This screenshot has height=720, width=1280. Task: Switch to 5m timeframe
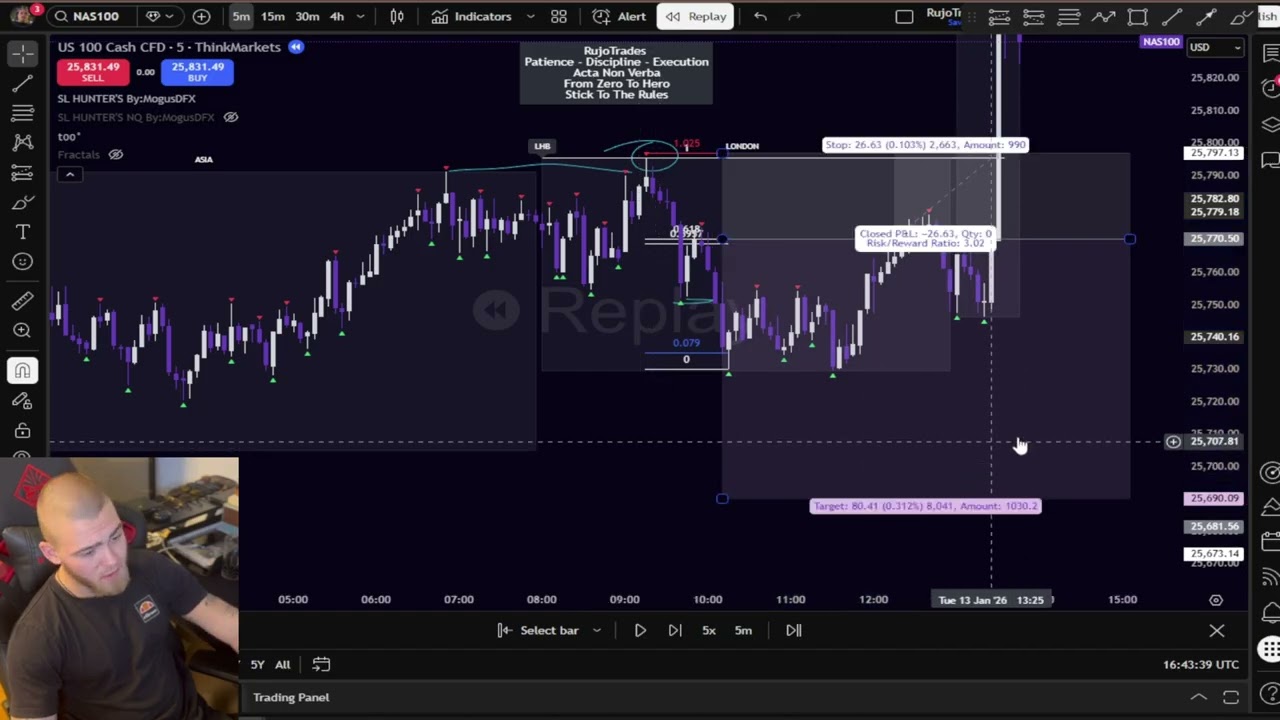point(241,16)
